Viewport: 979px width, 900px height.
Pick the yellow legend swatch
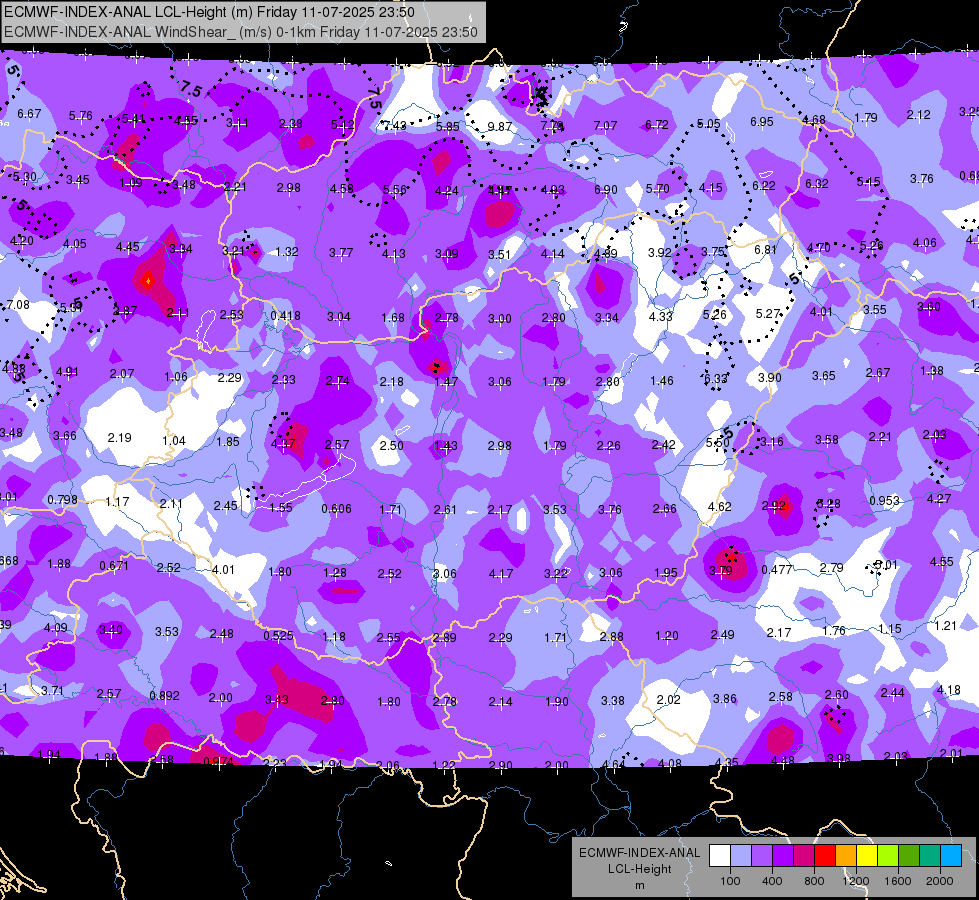[867, 856]
